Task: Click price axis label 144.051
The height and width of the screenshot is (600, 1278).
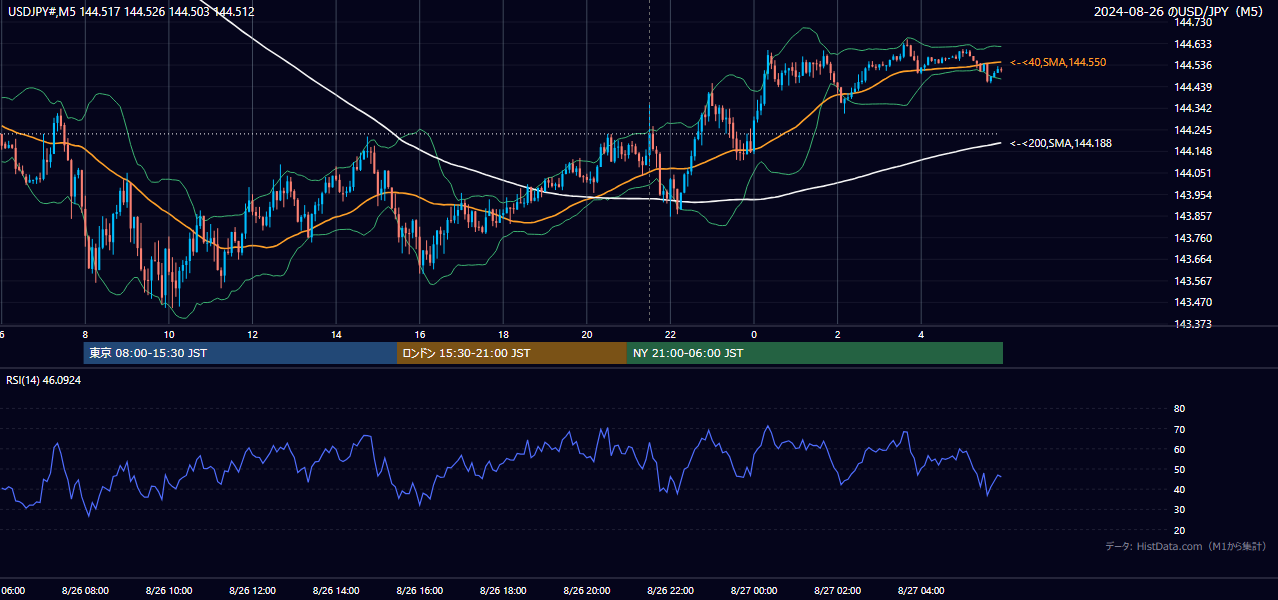Action: click(x=1192, y=173)
